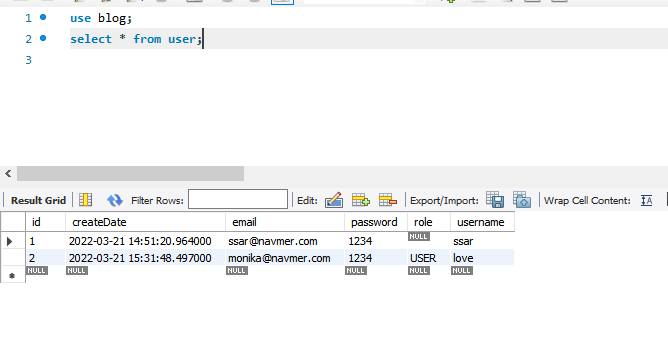The width and height of the screenshot is (668, 361).
Task: Select createDate cell 2022-03-21 15:31:48.497000
Action: (145, 258)
